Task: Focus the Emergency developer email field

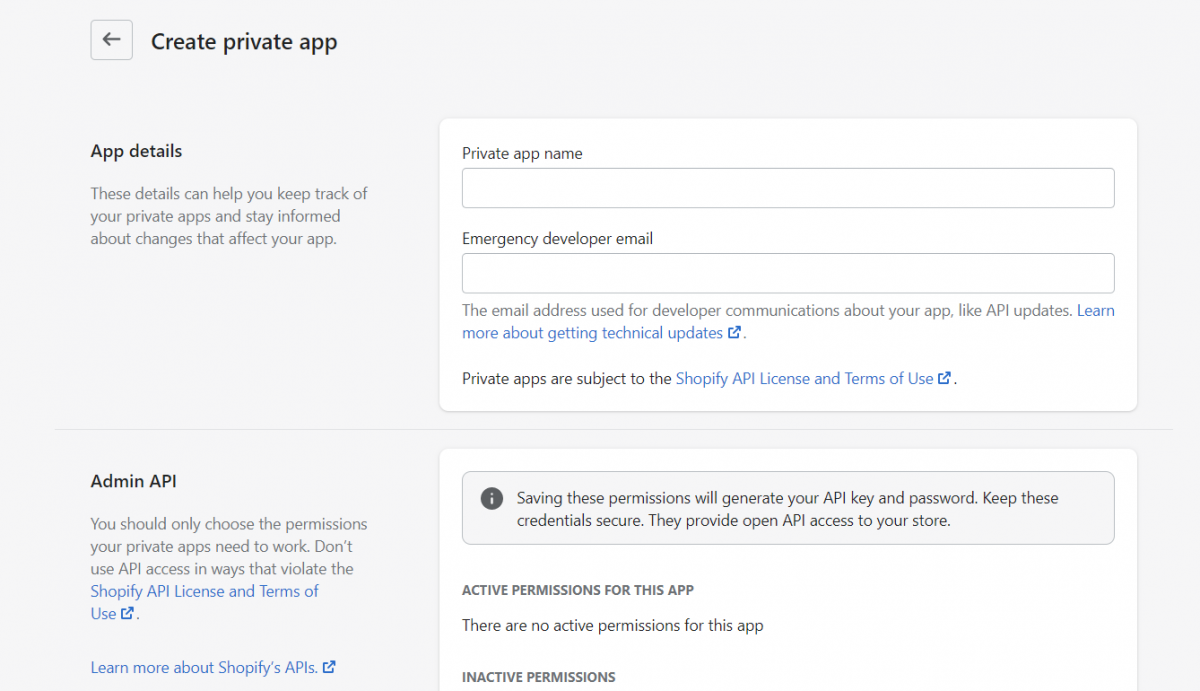Action: [788, 273]
